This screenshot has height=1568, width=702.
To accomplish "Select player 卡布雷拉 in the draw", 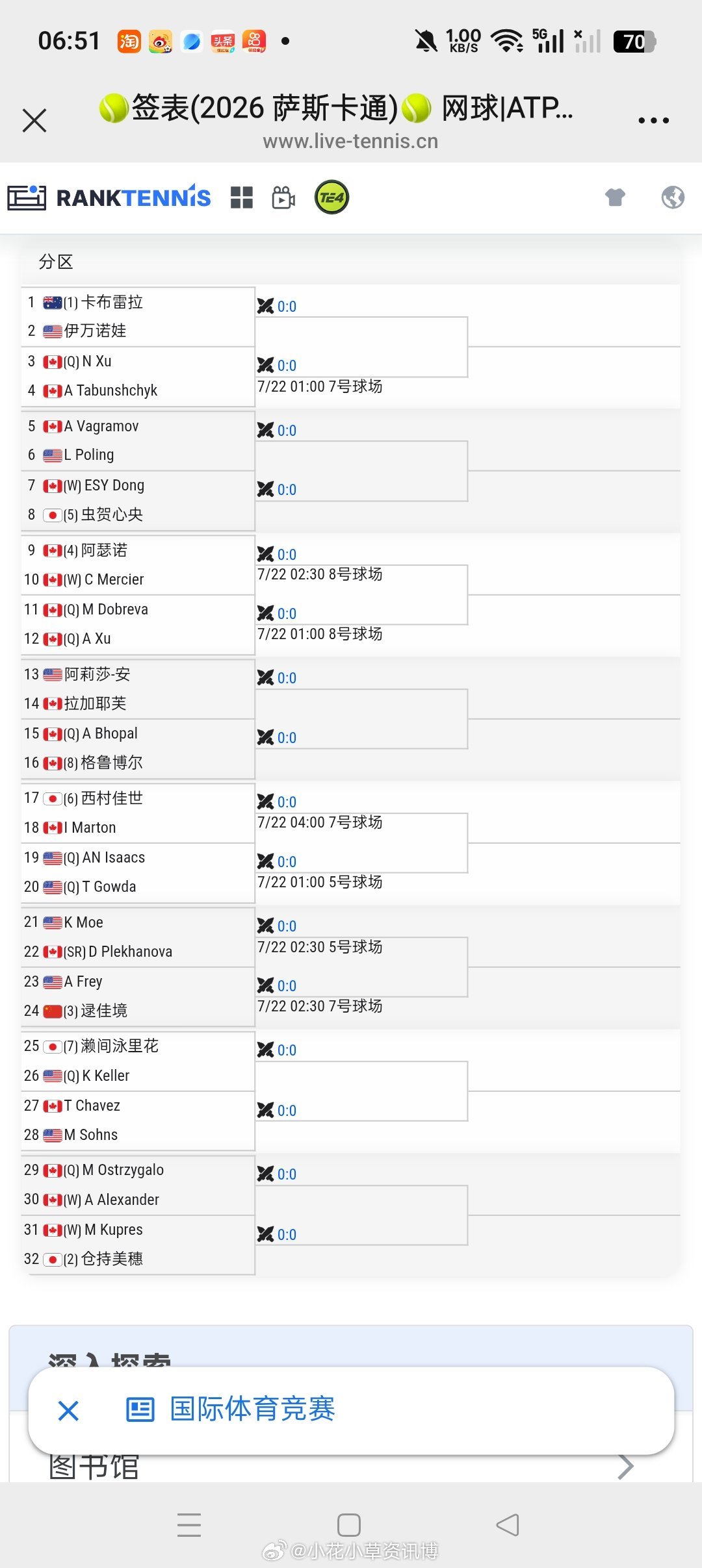I will (111, 302).
